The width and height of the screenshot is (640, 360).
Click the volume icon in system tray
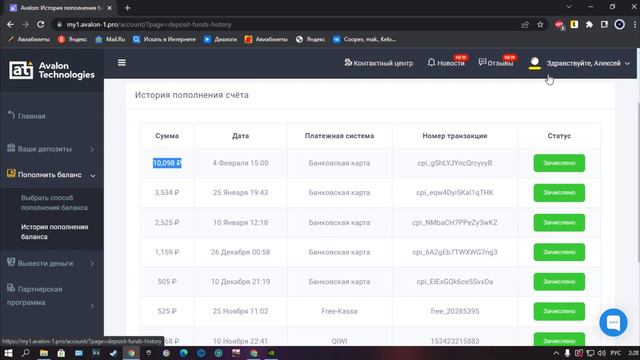click(x=602, y=353)
